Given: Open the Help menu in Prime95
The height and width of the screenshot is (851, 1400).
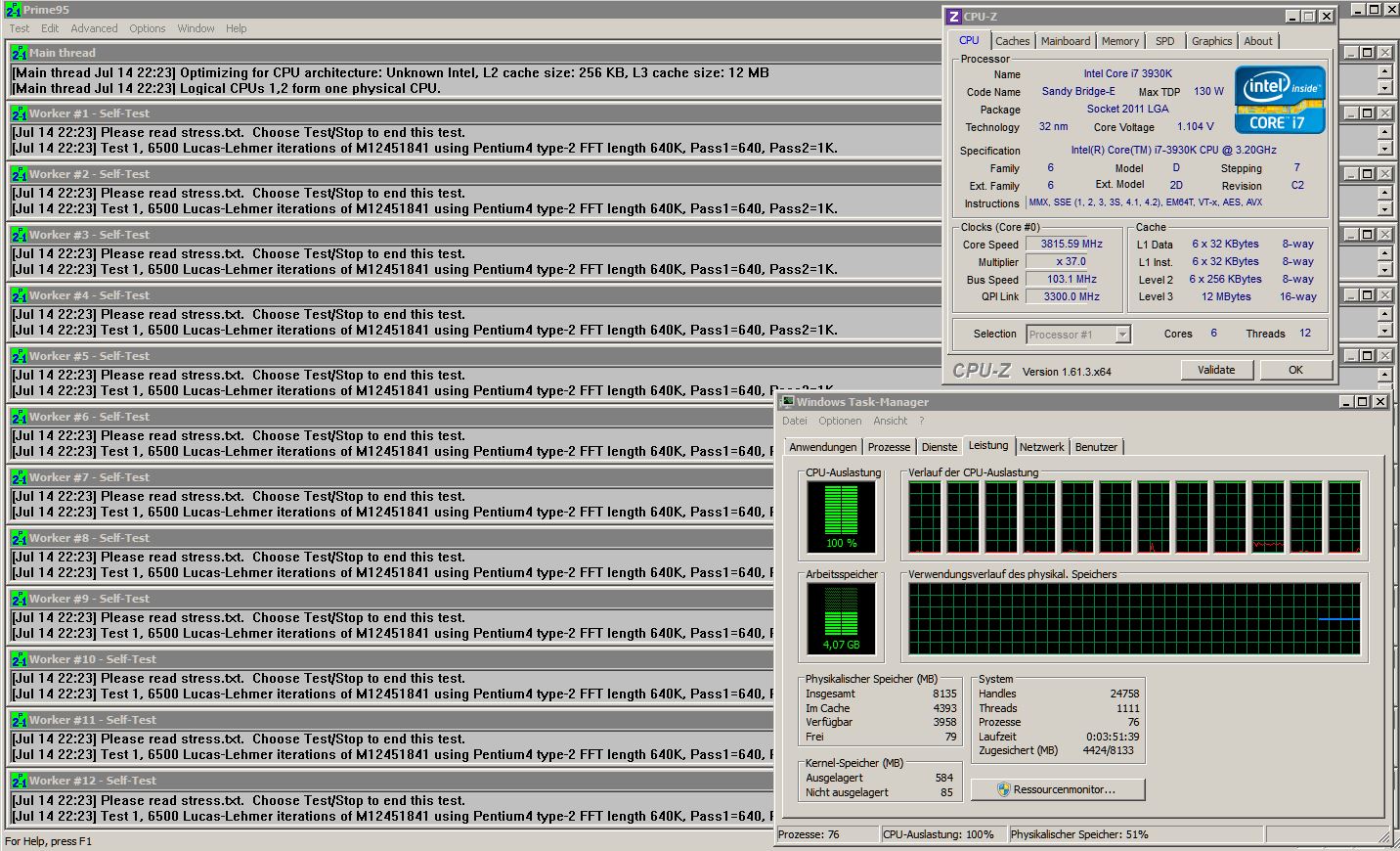Looking at the screenshot, I should (x=237, y=28).
